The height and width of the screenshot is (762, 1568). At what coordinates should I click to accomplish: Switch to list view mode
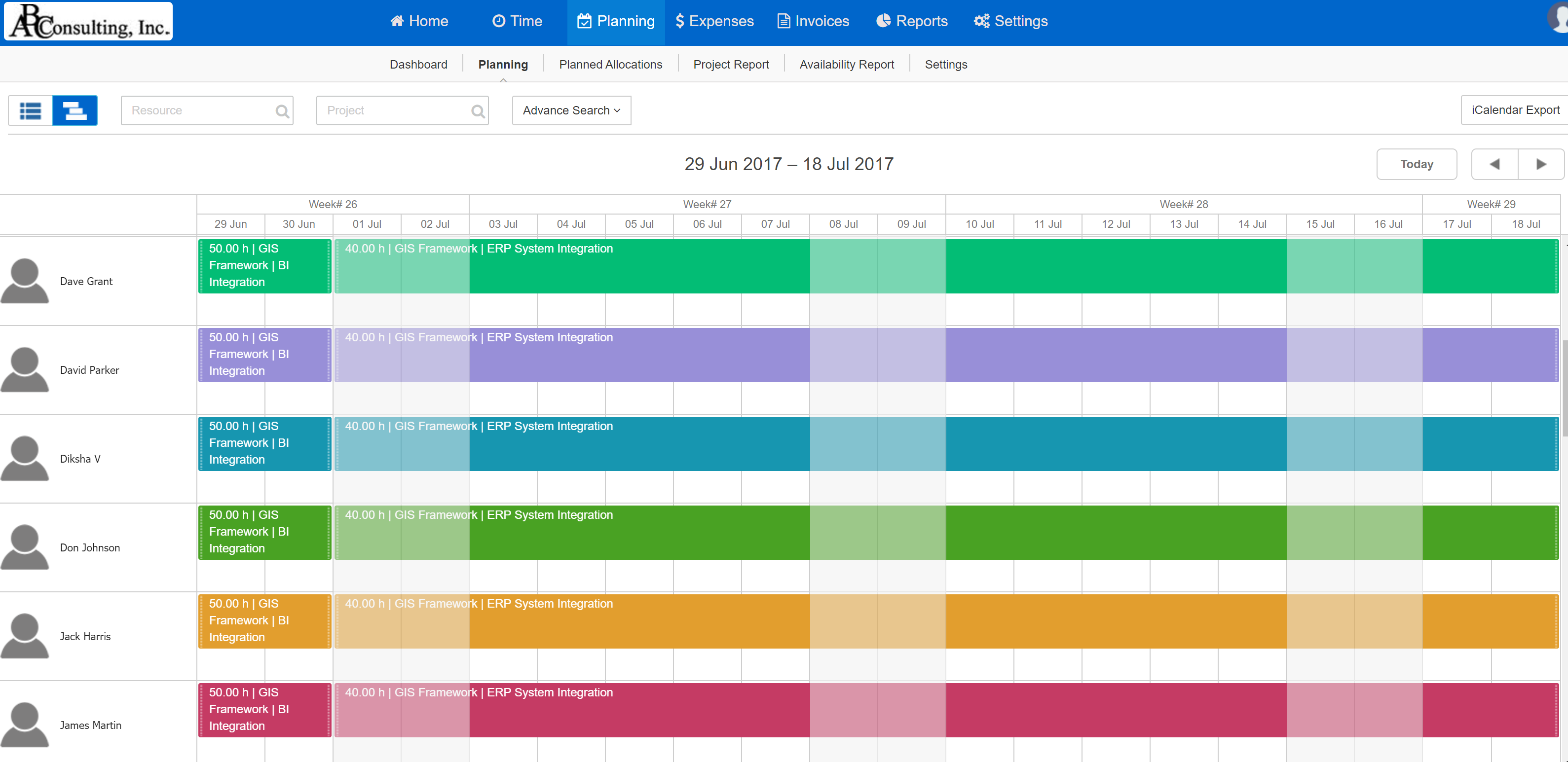point(30,110)
